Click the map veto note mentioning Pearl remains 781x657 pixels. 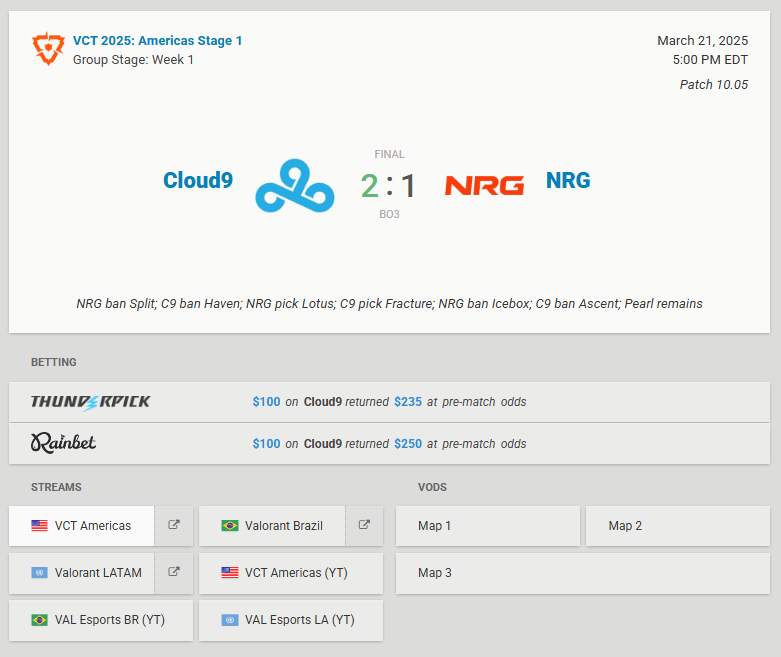(390, 304)
